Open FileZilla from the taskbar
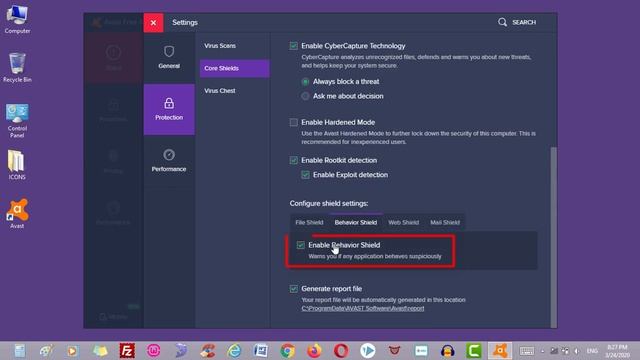Image resolution: width=640 pixels, height=360 pixels. pos(127,351)
